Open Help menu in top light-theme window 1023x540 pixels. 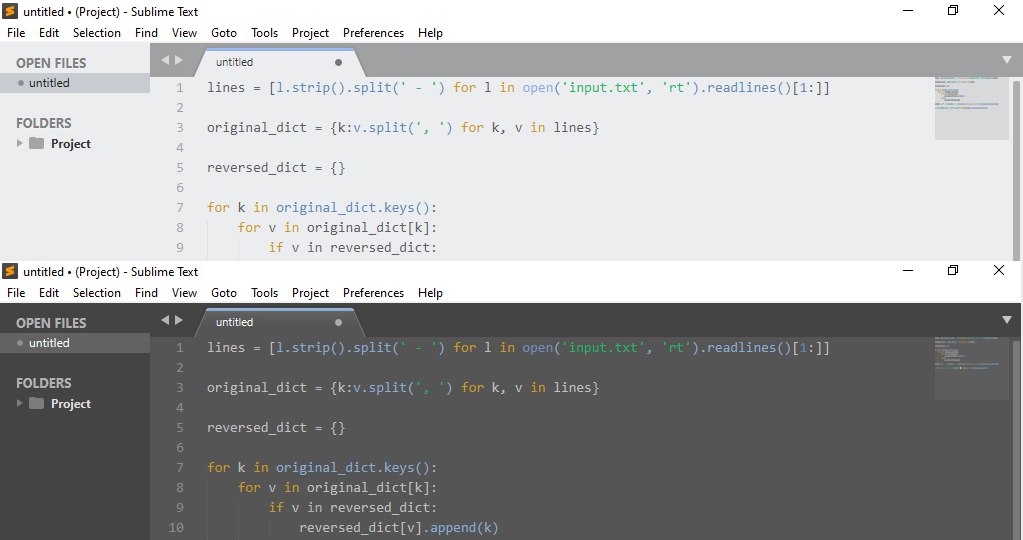point(430,33)
